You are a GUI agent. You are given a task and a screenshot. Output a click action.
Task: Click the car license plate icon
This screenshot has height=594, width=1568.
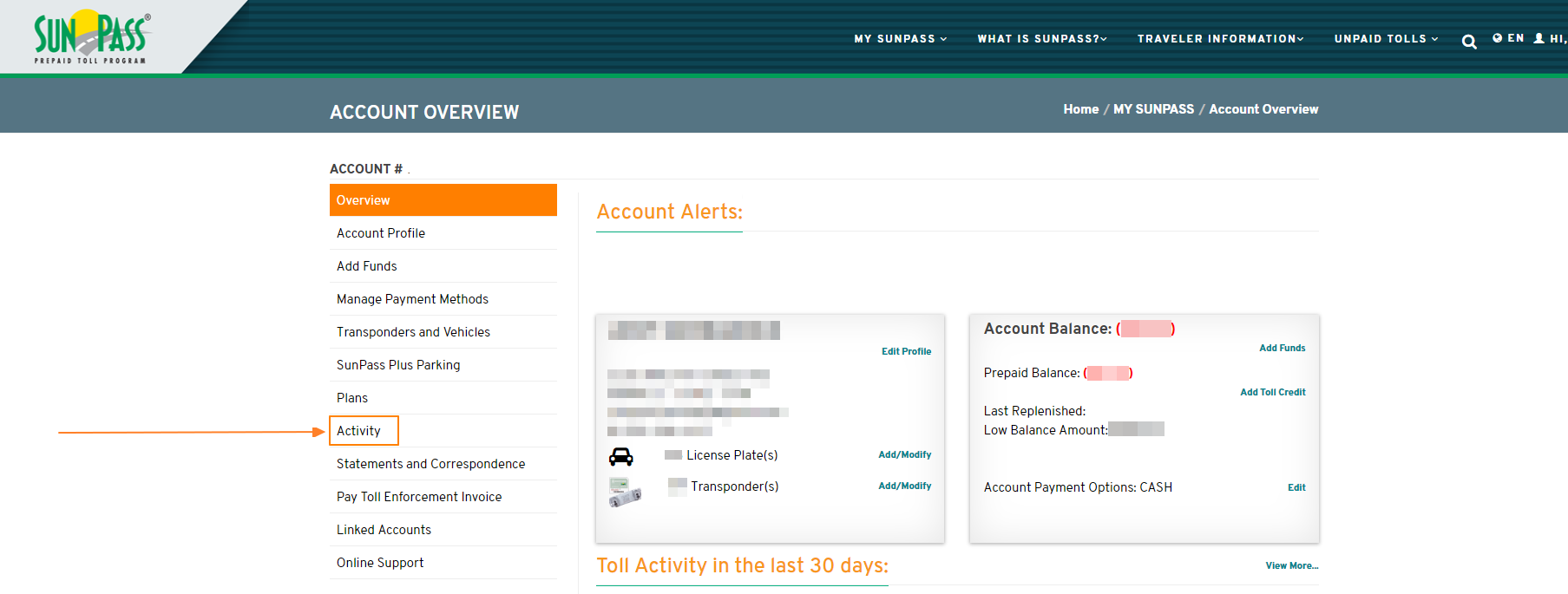pos(620,456)
